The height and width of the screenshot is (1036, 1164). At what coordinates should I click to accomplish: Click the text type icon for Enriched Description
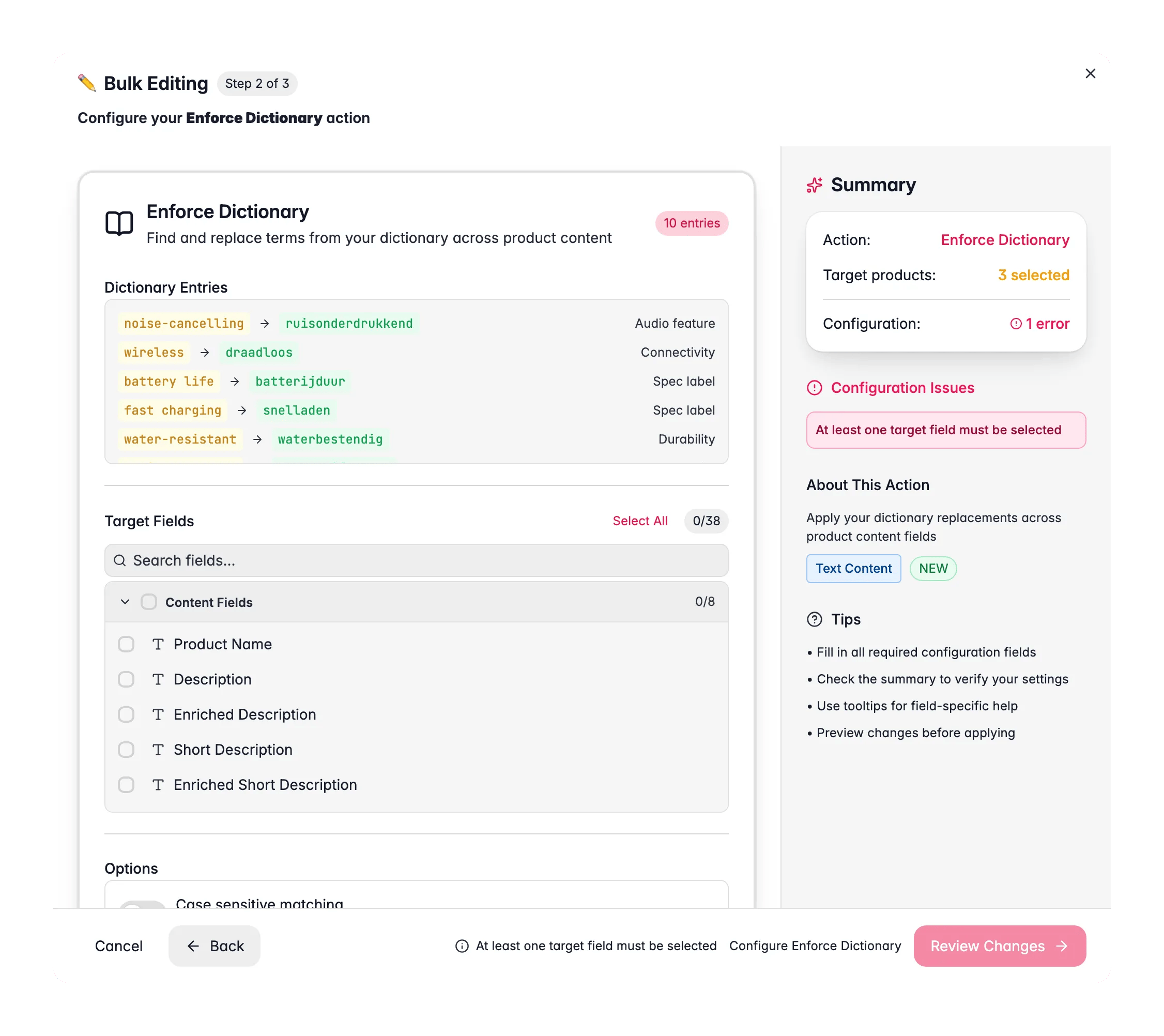tap(158, 714)
